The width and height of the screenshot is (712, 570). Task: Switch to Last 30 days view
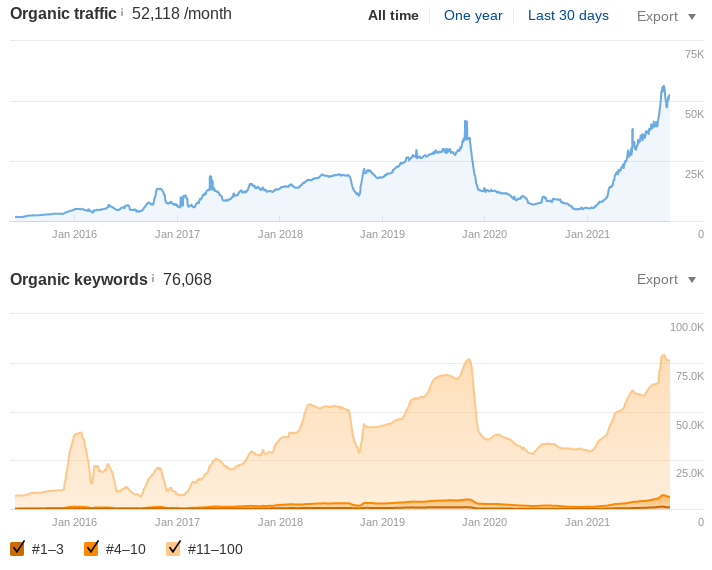click(x=568, y=15)
